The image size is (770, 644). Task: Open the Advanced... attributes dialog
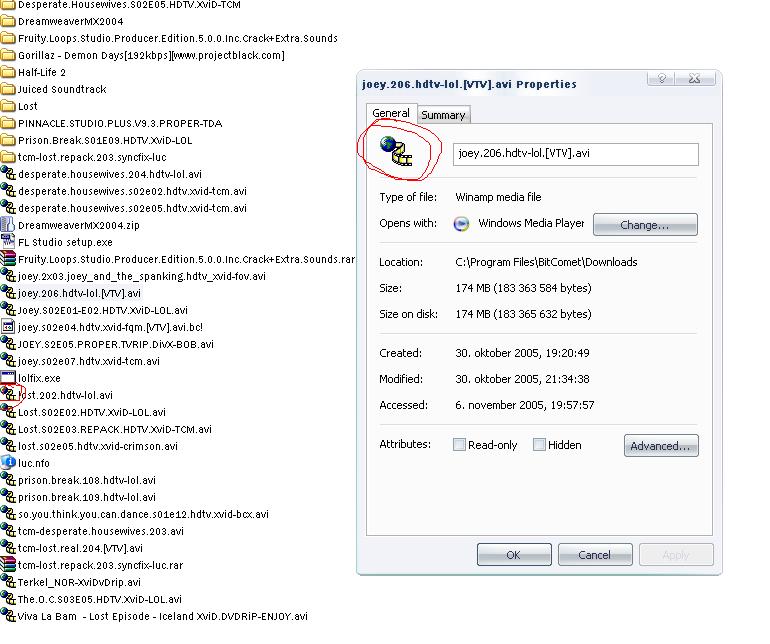coord(661,446)
